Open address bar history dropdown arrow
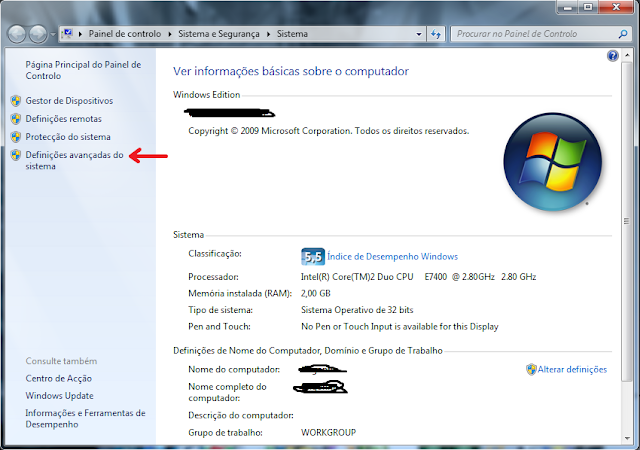The image size is (640, 450). click(419, 34)
